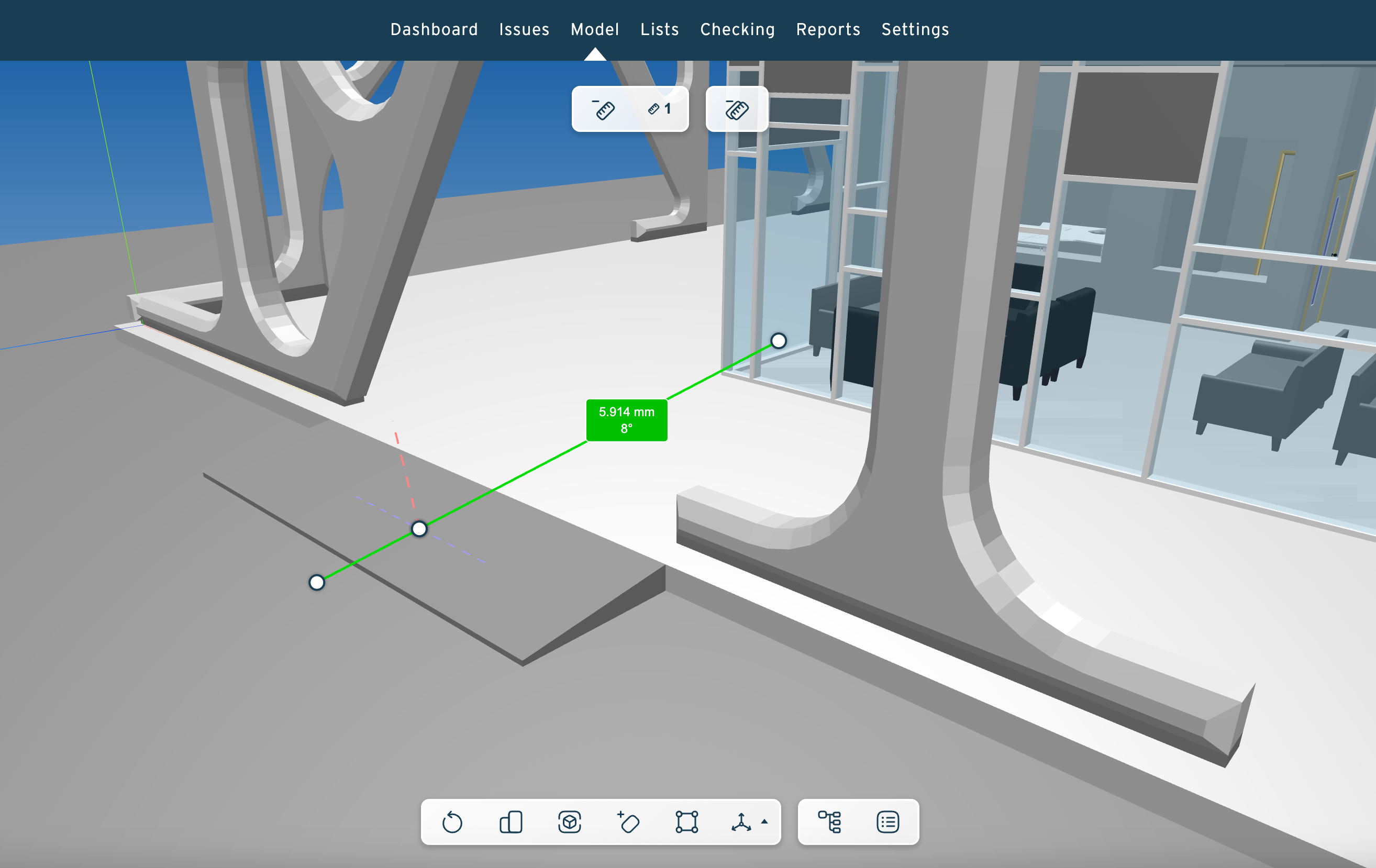Viewport: 1376px width, 868px height.
Task: Click the measurement count ruler showing 1
Action: (659, 109)
